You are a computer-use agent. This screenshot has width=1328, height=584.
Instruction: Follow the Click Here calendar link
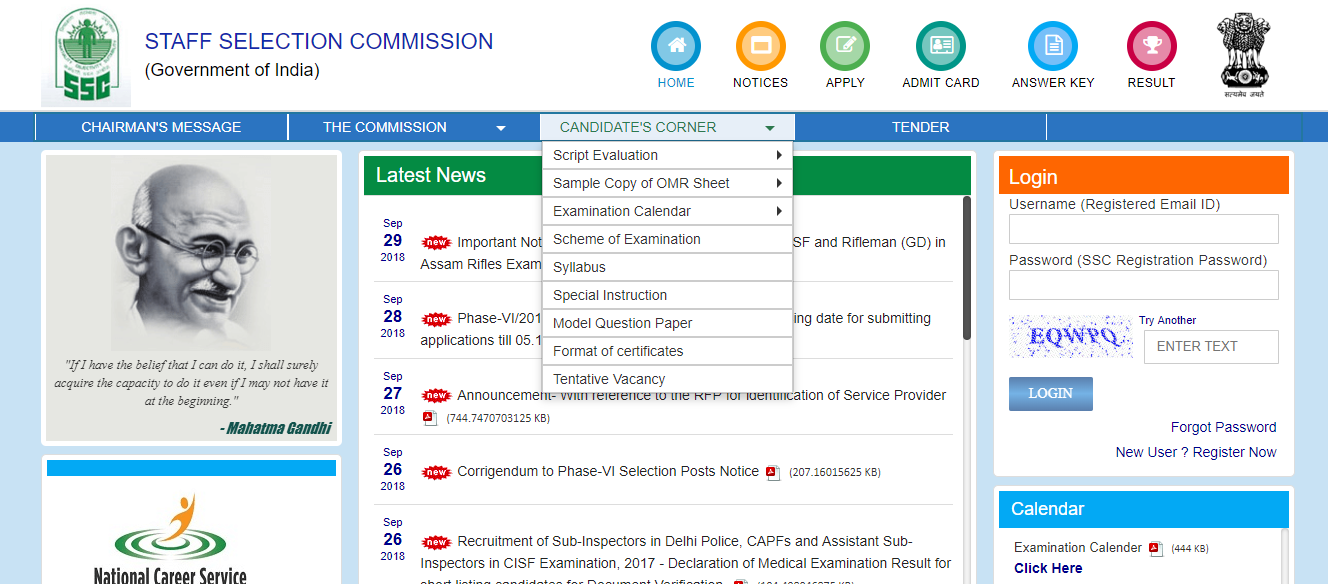click(x=1048, y=568)
